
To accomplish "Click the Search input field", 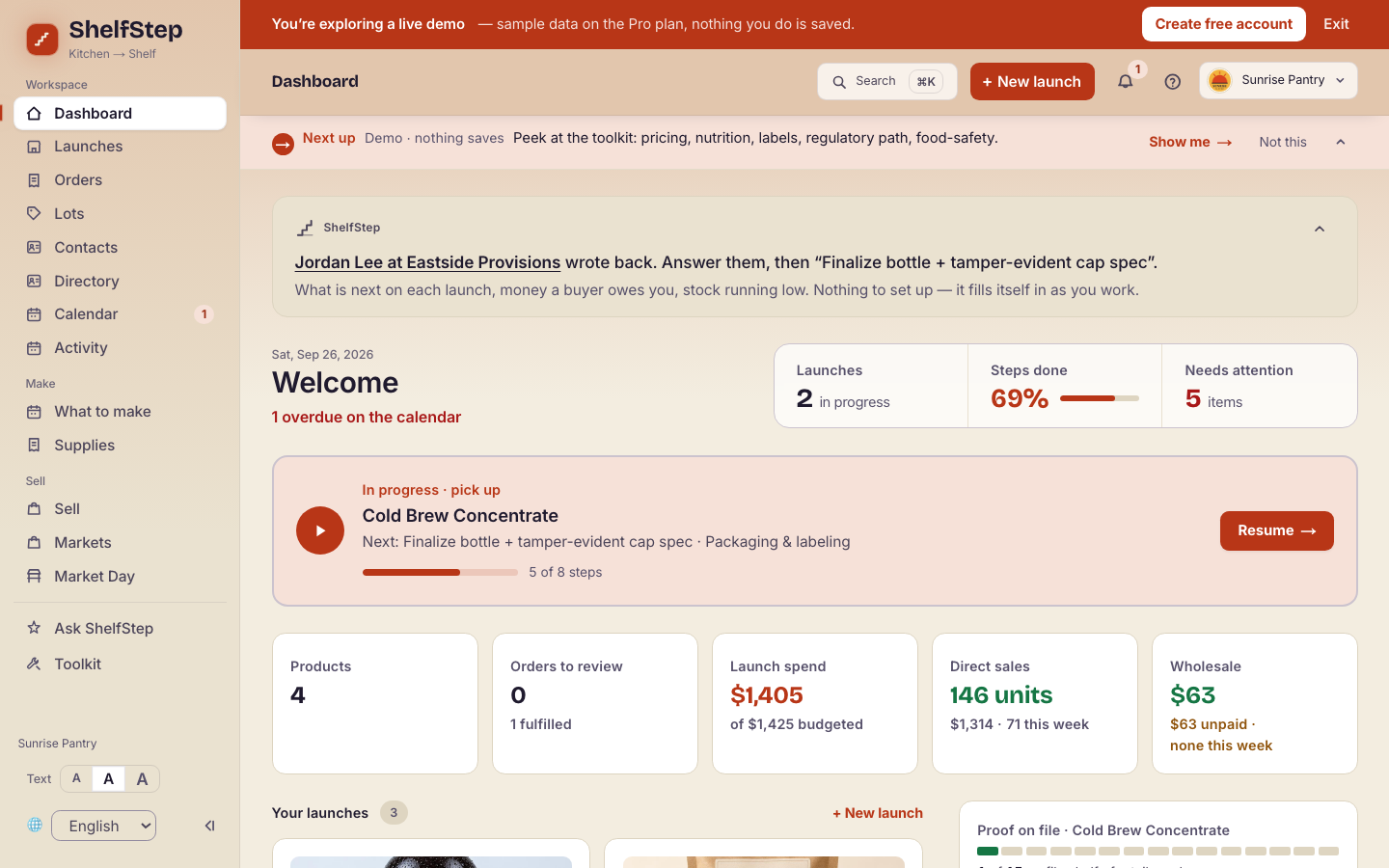I will pyautogui.click(x=887, y=82).
